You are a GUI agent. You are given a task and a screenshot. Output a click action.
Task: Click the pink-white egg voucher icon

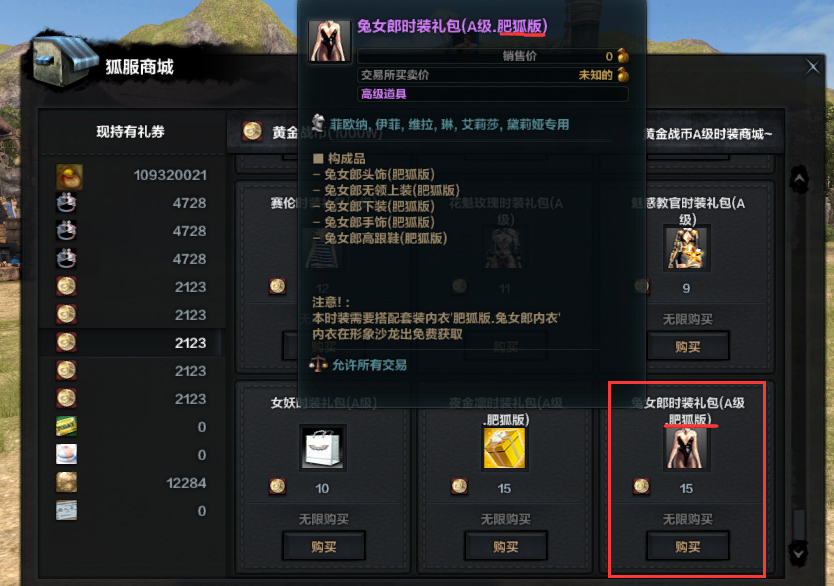pyautogui.click(x=66, y=454)
